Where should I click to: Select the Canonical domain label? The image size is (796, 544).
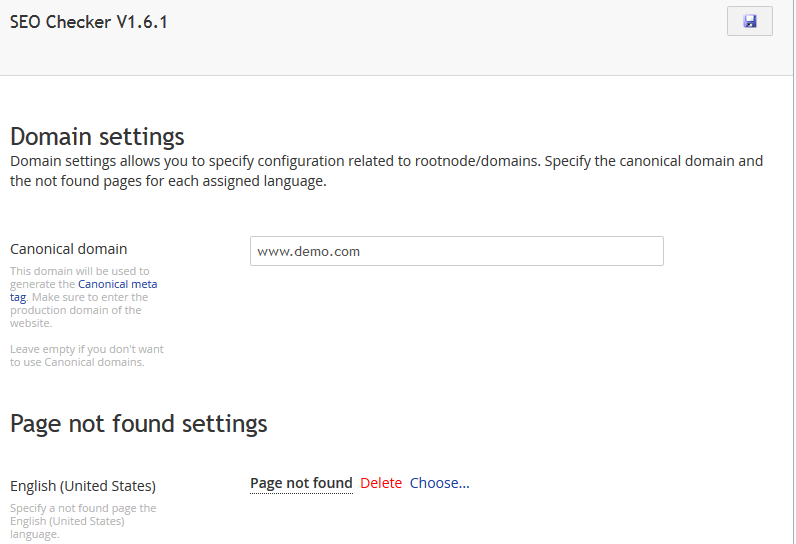pos(69,249)
